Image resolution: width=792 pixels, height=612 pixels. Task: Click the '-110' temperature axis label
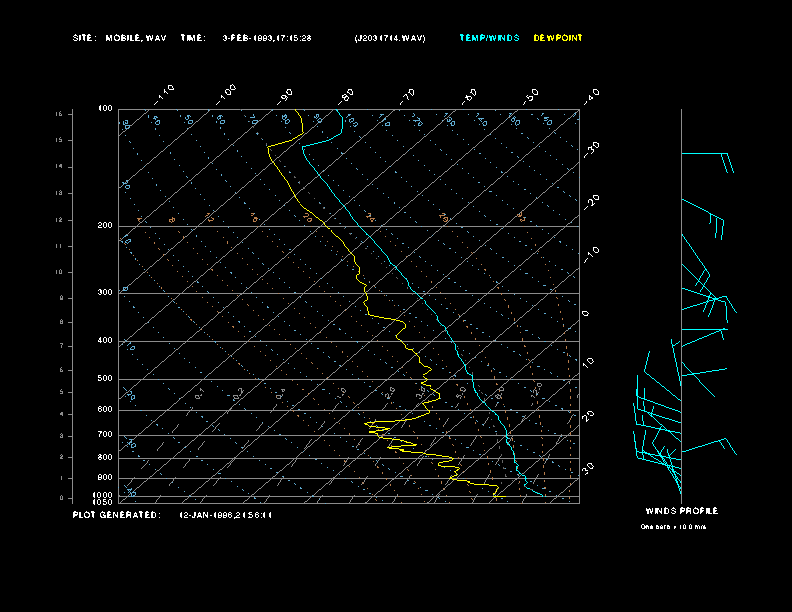(x=164, y=95)
